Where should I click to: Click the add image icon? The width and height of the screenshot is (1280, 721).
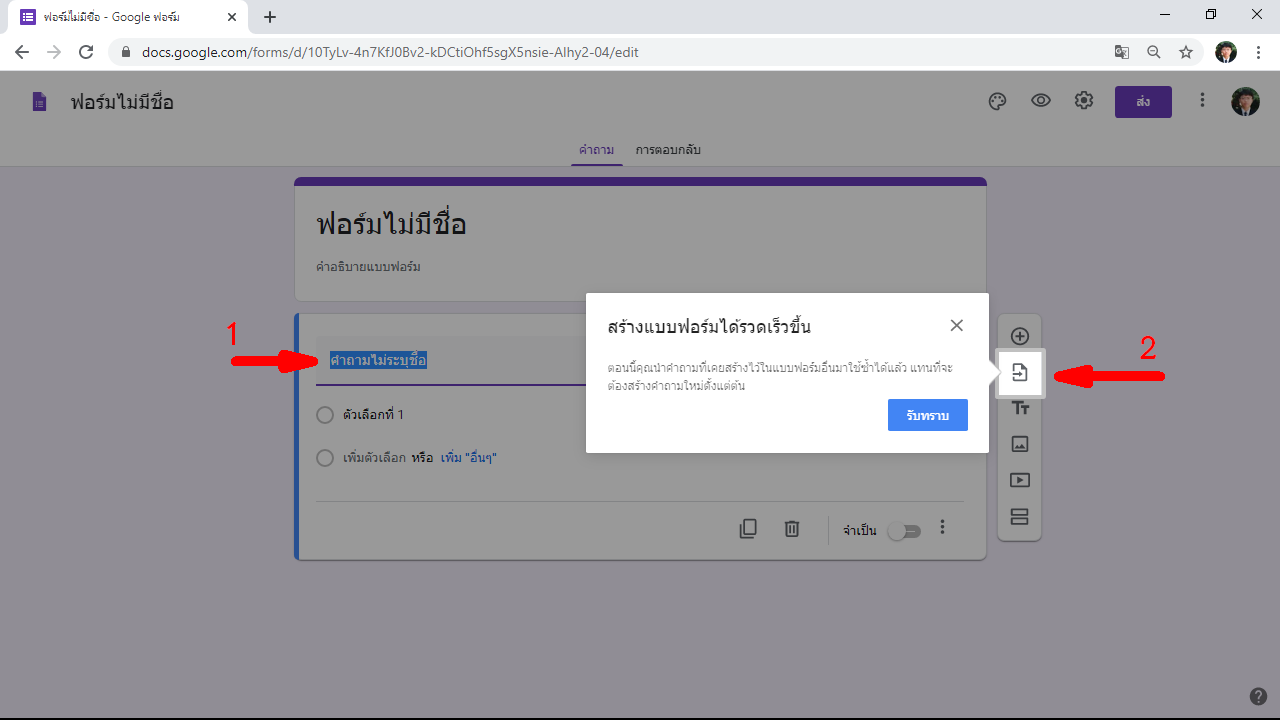point(1020,444)
